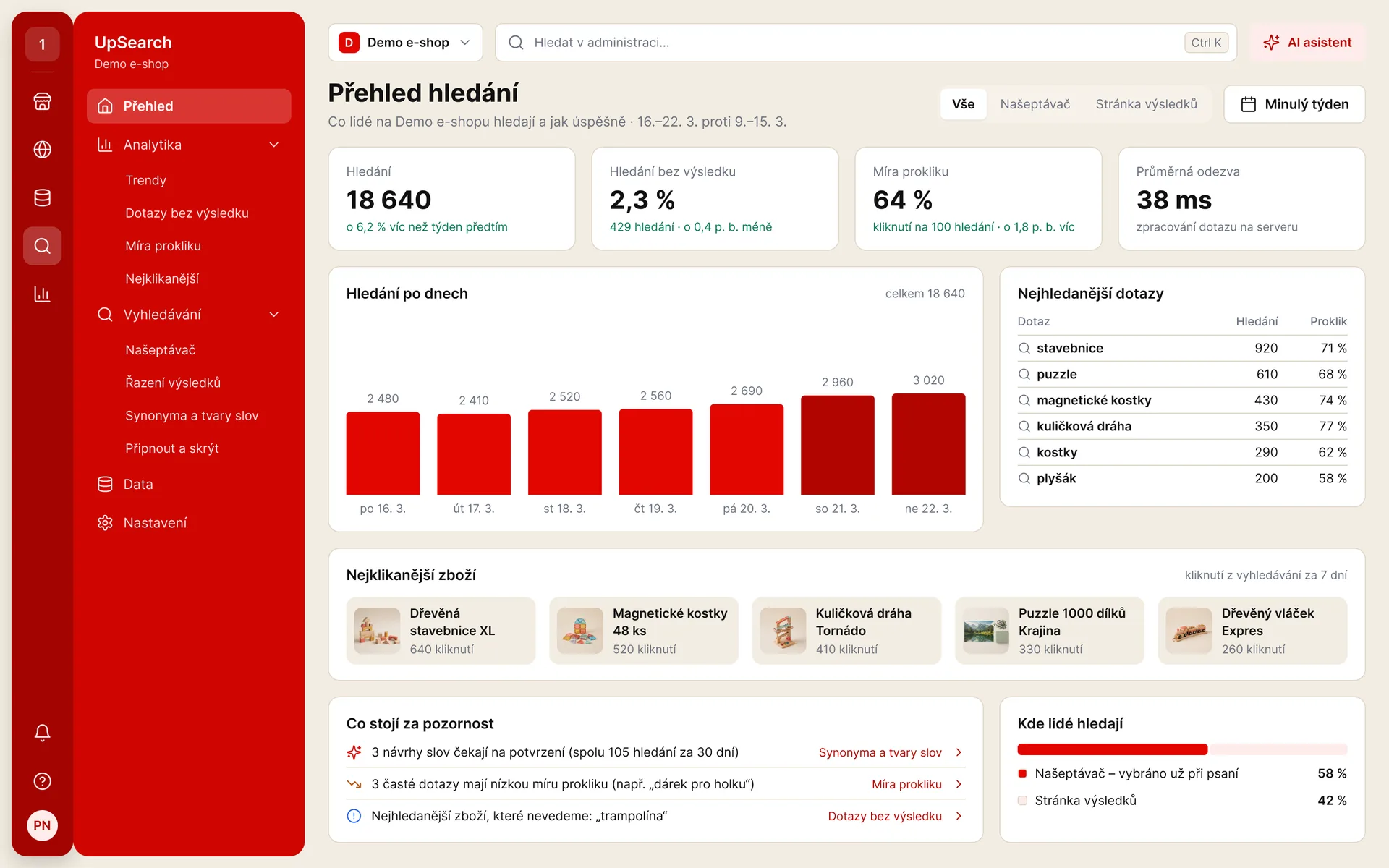
Task: Collapse the Analytika section chevron
Action: pyautogui.click(x=274, y=145)
